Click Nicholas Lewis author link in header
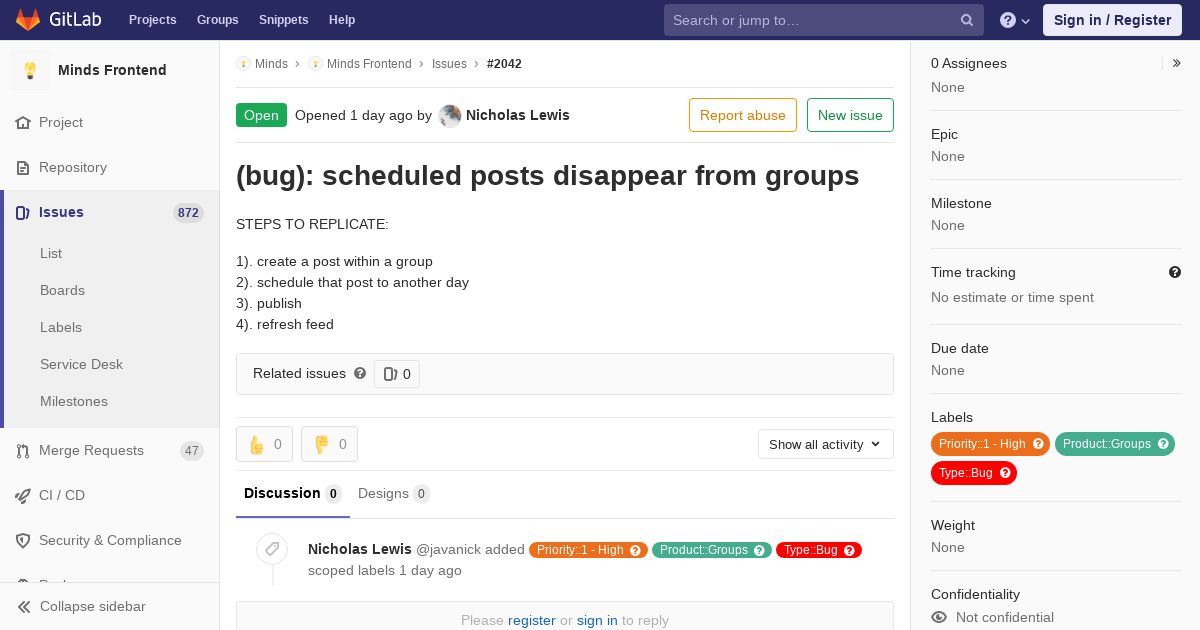This screenshot has width=1200, height=630. [x=518, y=115]
